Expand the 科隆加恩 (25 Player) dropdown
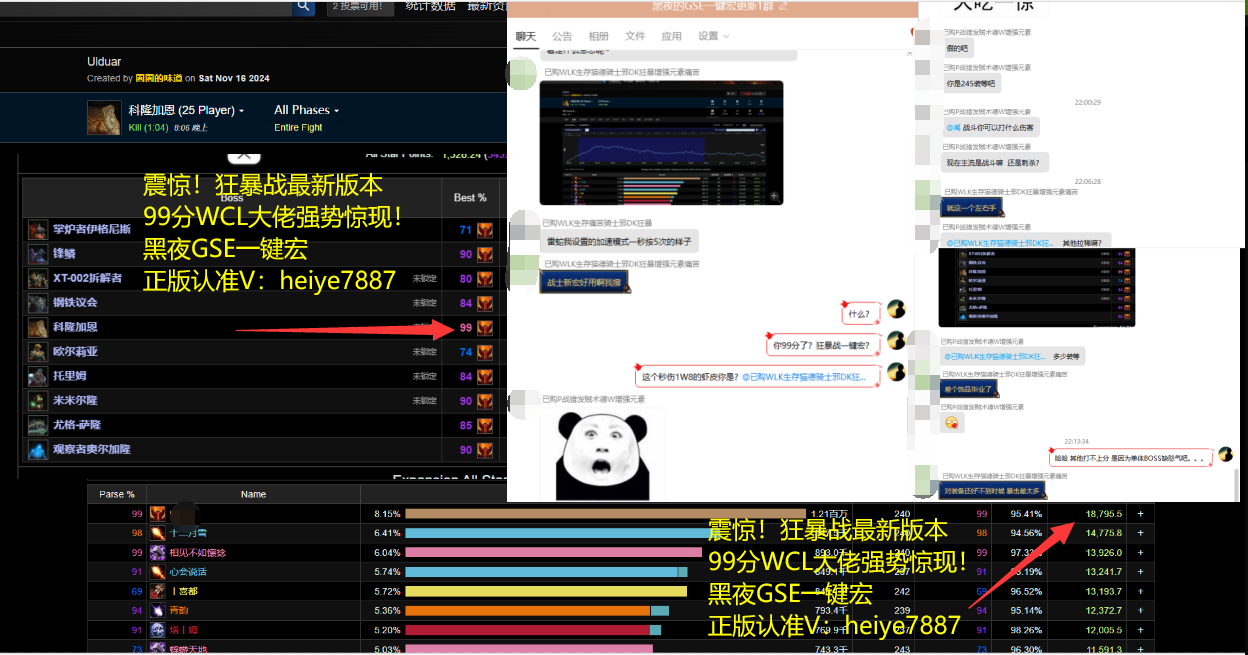This screenshot has height=655, width=1248. (186, 110)
